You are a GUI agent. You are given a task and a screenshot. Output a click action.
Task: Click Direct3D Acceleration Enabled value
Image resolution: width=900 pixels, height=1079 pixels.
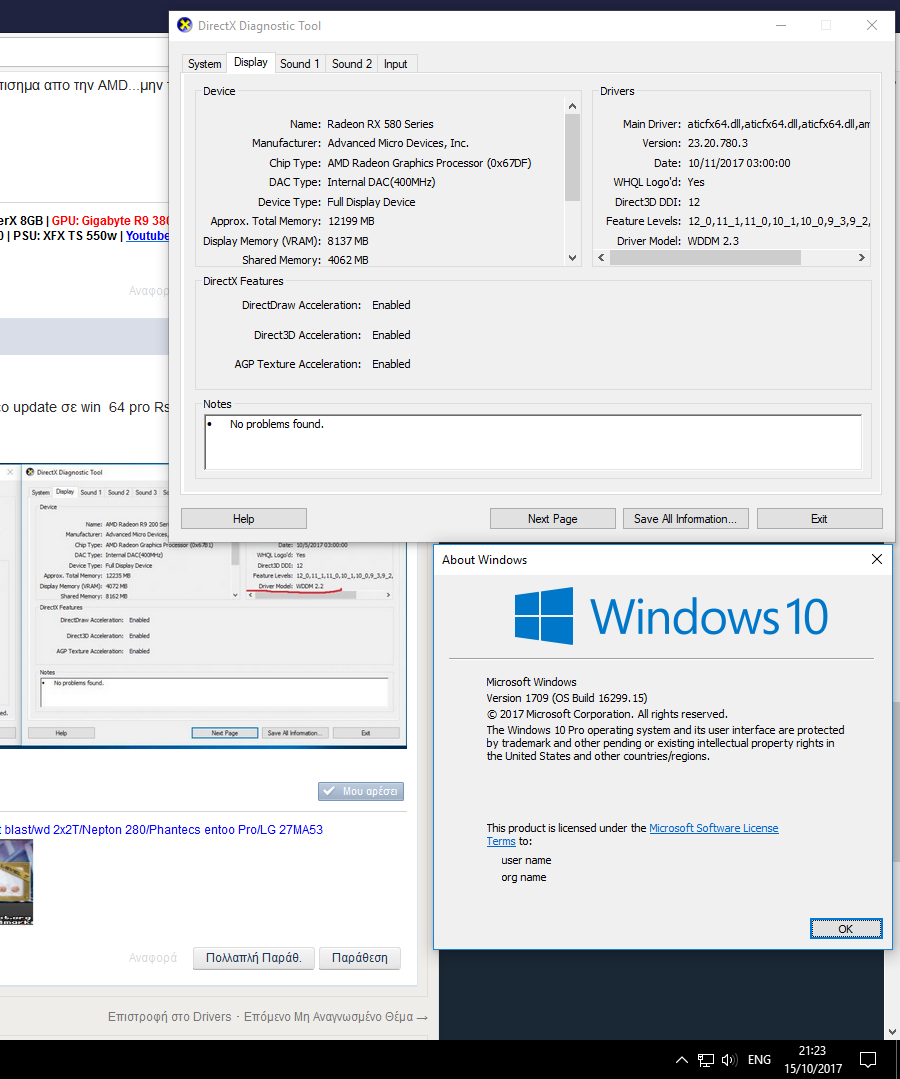392,335
